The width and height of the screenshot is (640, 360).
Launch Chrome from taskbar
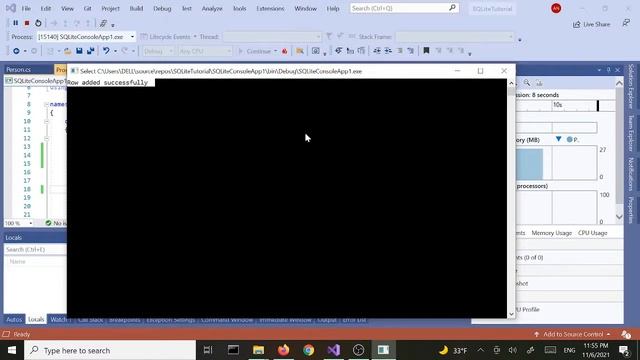(x=309, y=350)
